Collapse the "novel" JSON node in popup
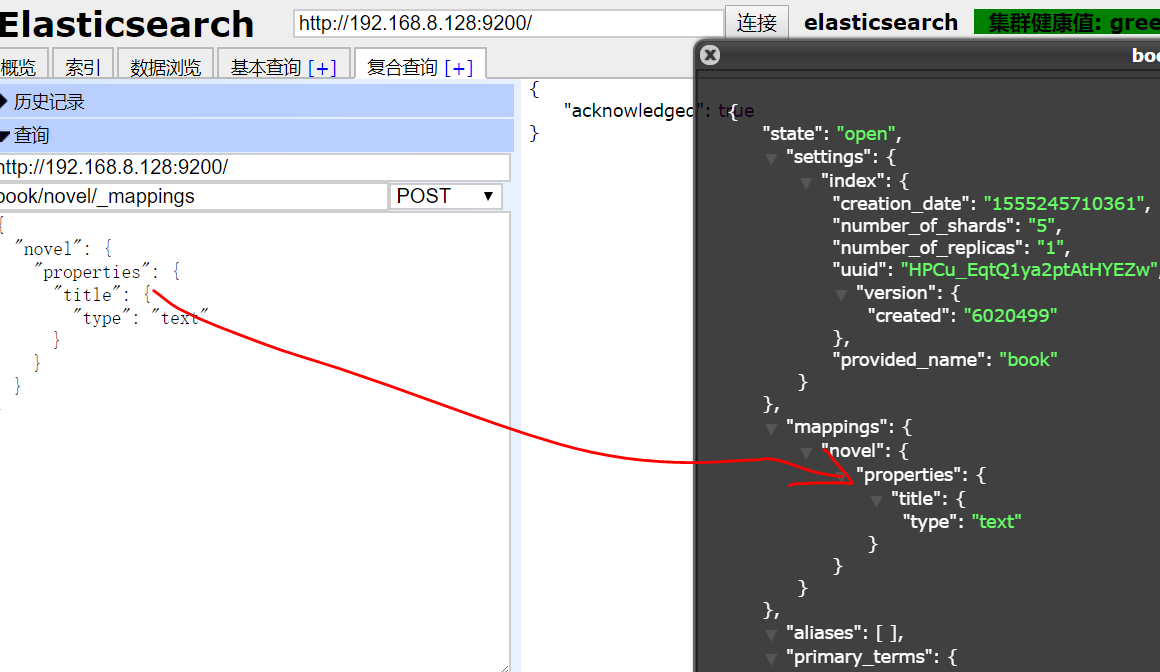The width and height of the screenshot is (1160, 672). [806, 452]
